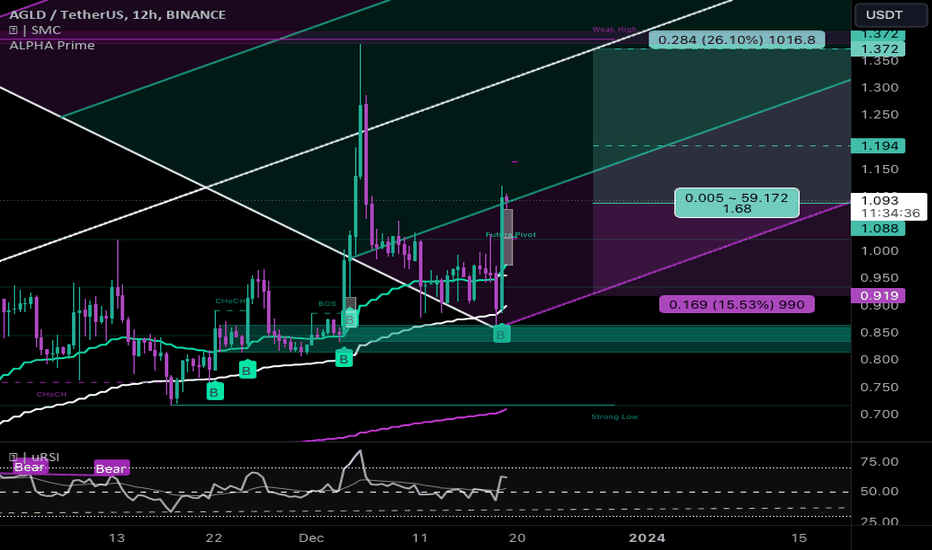Click the Strong Low label

615,416
